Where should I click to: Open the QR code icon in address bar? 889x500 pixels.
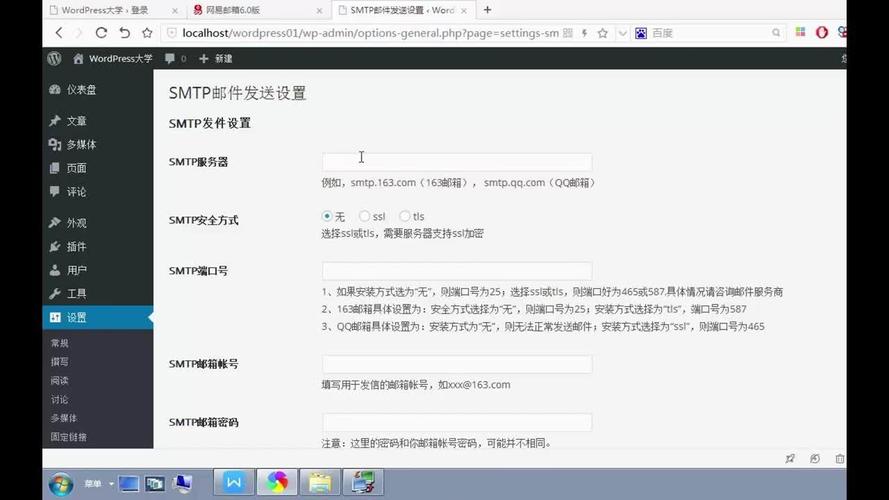coord(568,33)
